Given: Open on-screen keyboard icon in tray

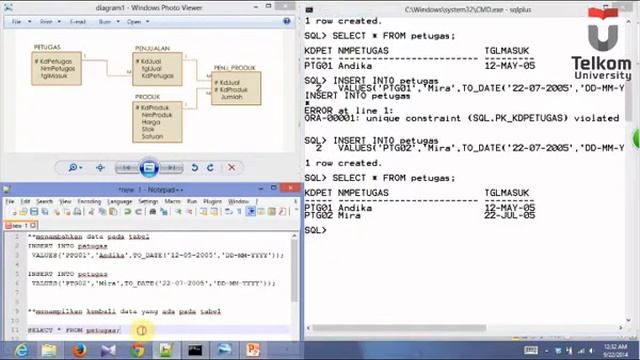Looking at the screenshot, I should pos(531,350).
